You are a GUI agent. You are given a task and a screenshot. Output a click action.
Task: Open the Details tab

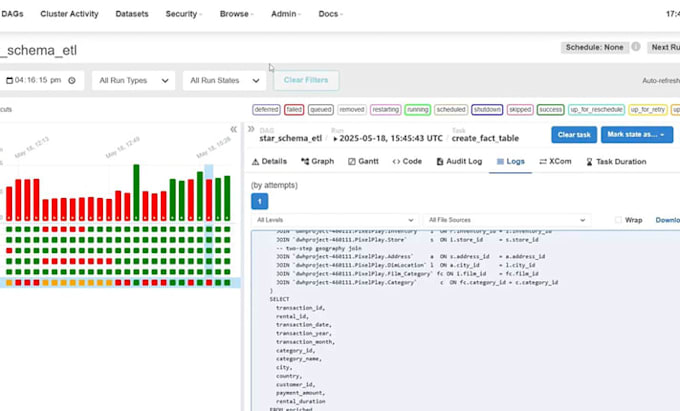point(269,162)
